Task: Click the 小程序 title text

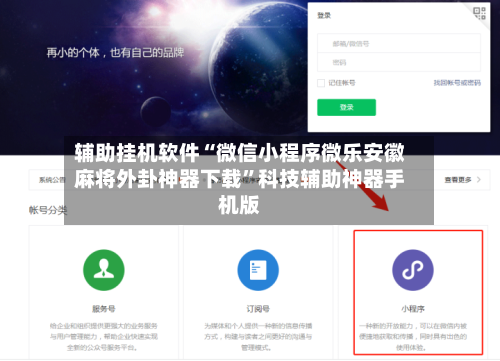Action: [x=413, y=309]
